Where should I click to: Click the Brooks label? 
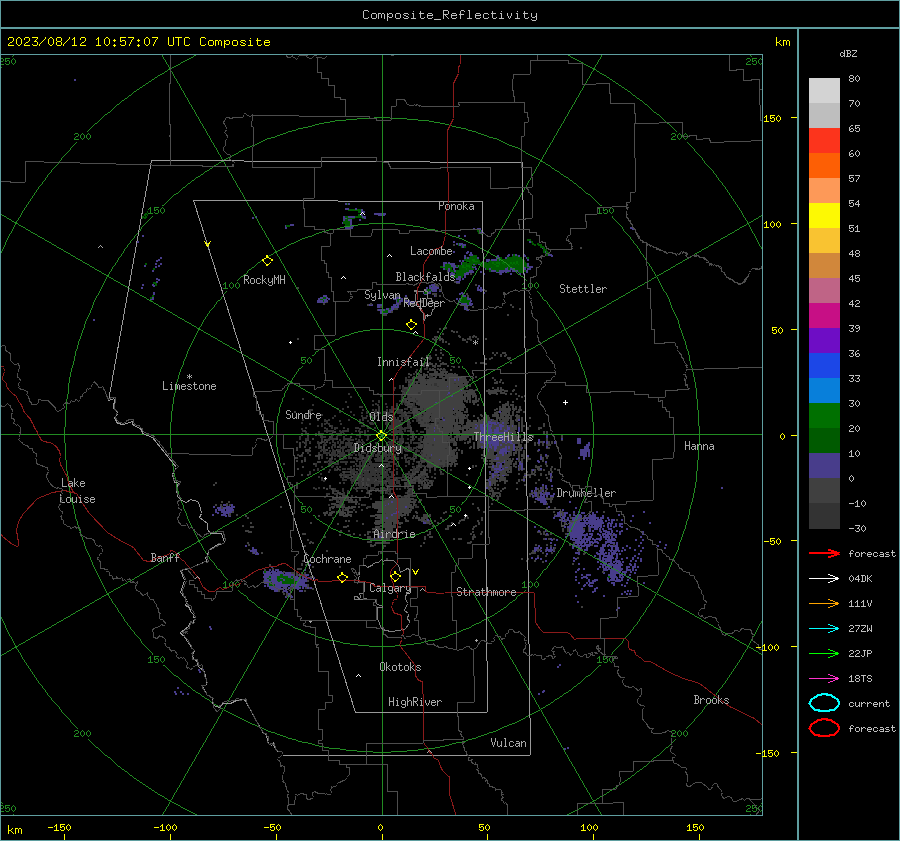coord(711,700)
